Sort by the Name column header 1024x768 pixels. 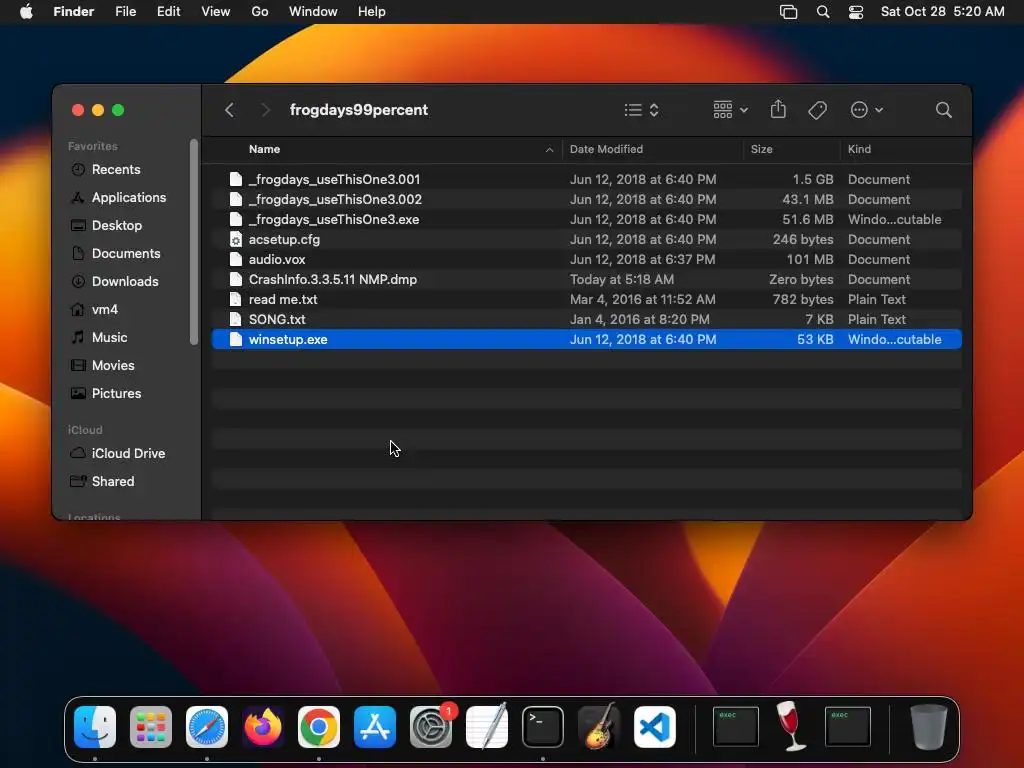pyautogui.click(x=264, y=149)
